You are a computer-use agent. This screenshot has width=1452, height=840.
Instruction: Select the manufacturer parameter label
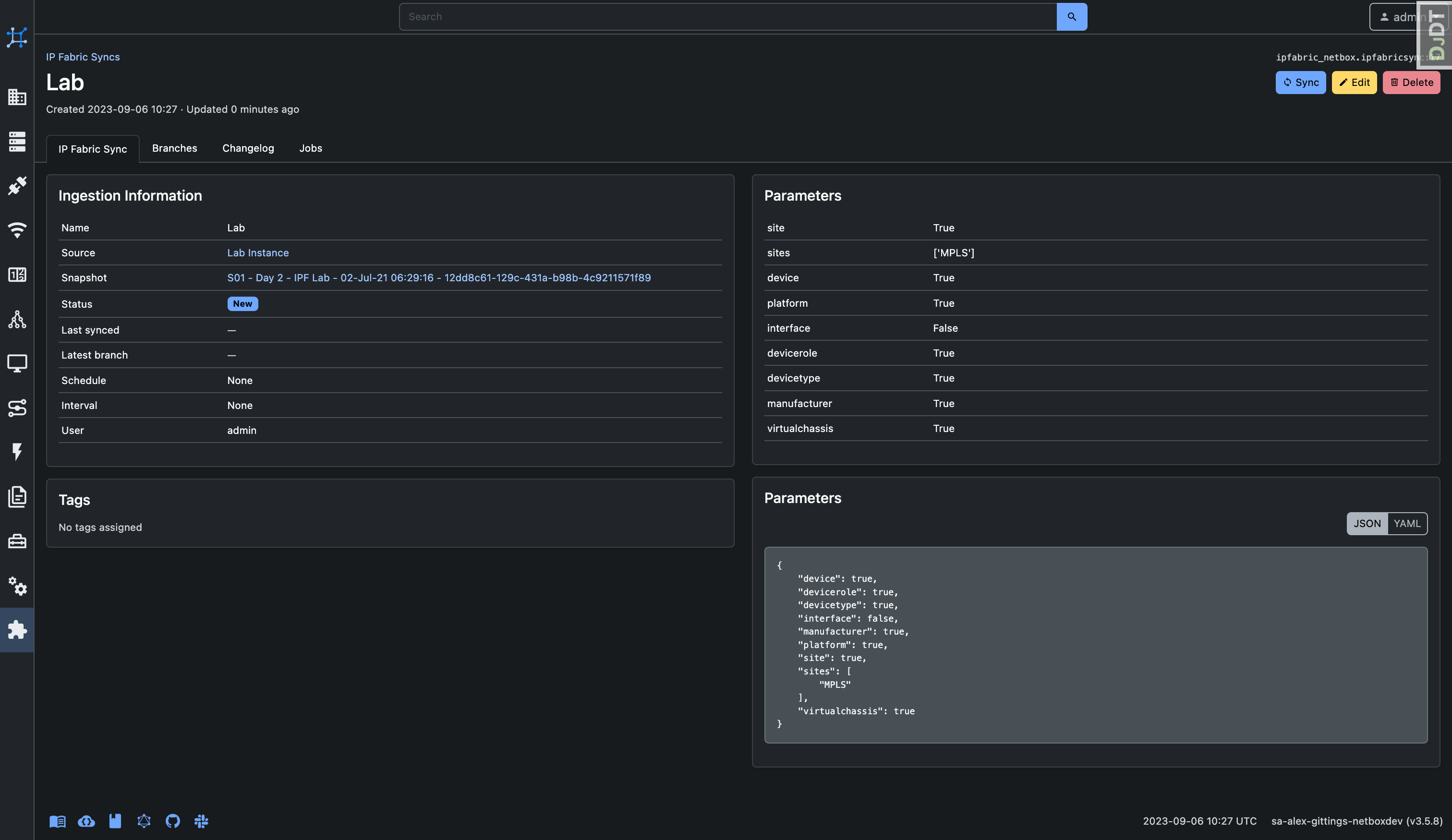(x=799, y=403)
